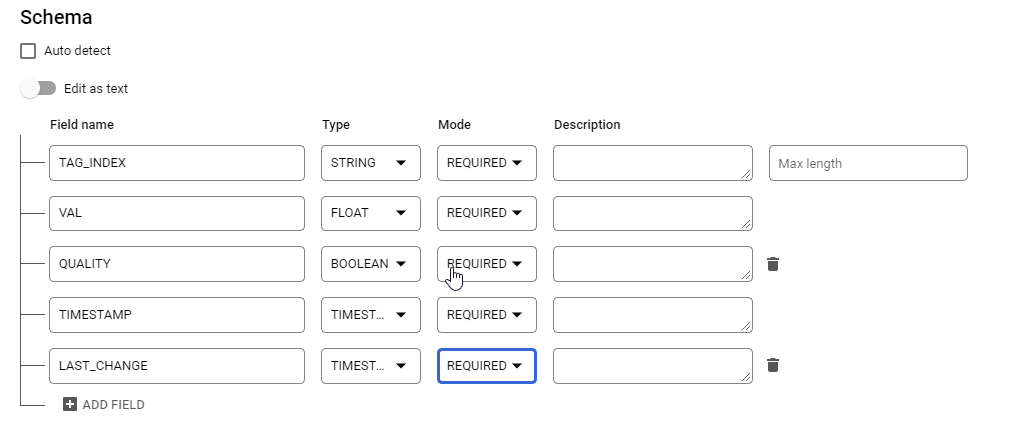1012x429 pixels.
Task: Click the TAG_INDEX field name input
Action: [x=176, y=163]
